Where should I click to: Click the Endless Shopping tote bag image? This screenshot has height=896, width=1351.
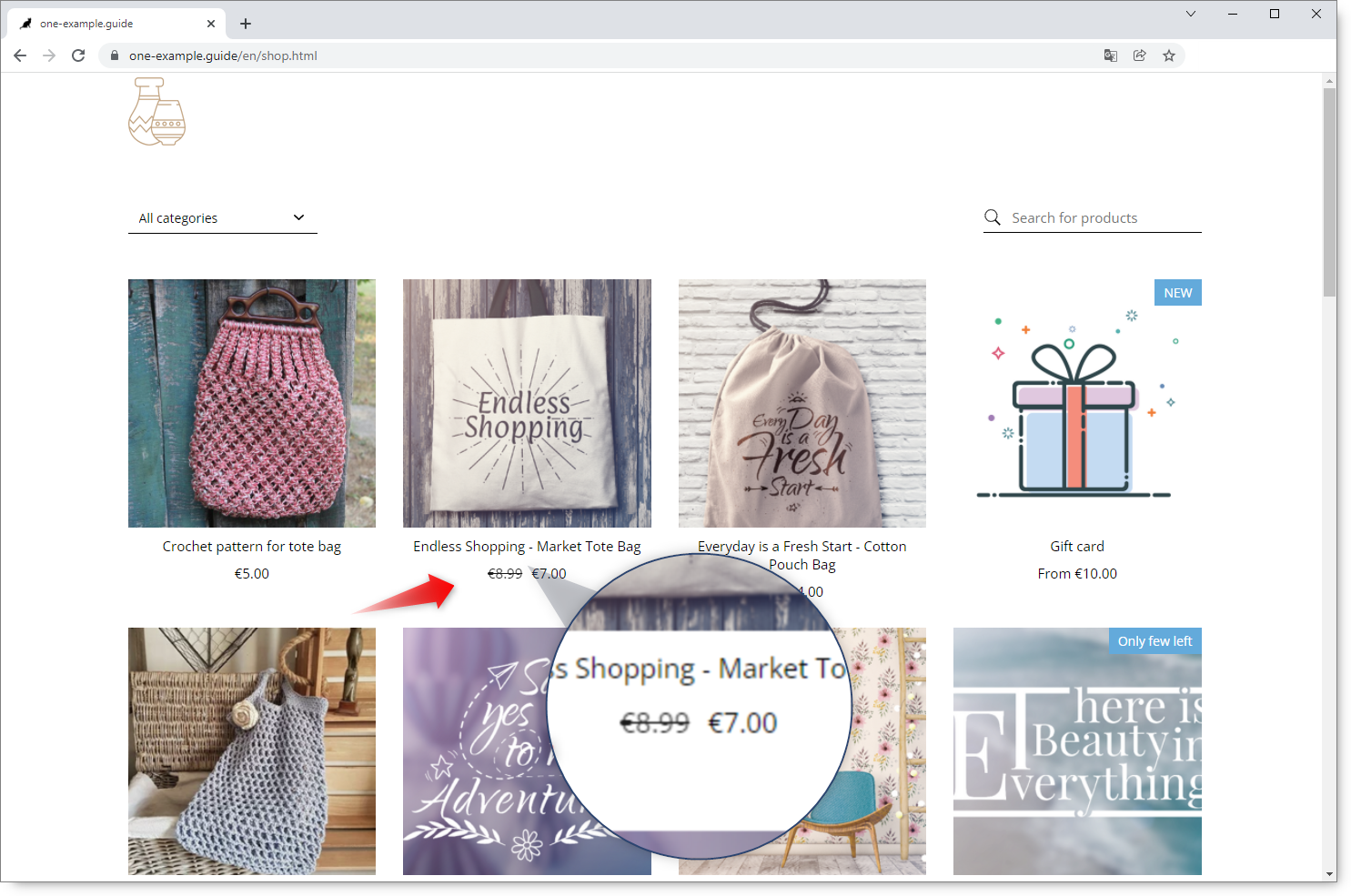527,403
